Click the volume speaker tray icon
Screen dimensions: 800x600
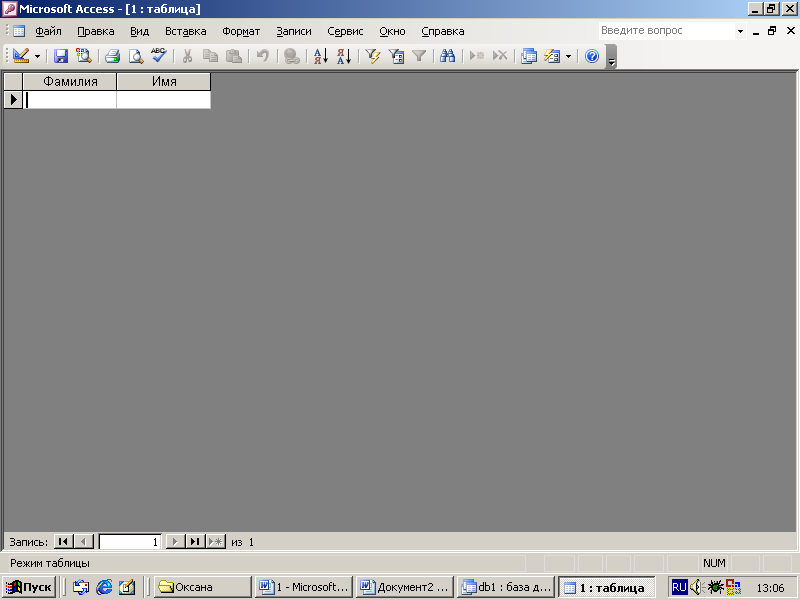pyautogui.click(x=696, y=587)
